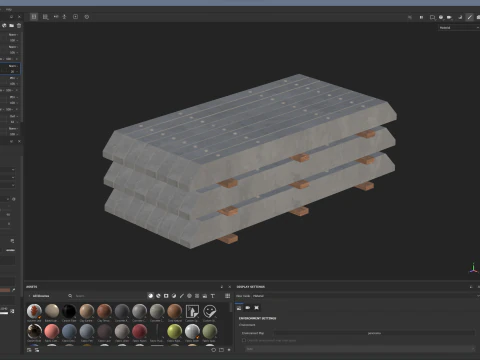480x360 pixels.
Task: Open the camera settings tab icon
Action: click(x=248, y=308)
